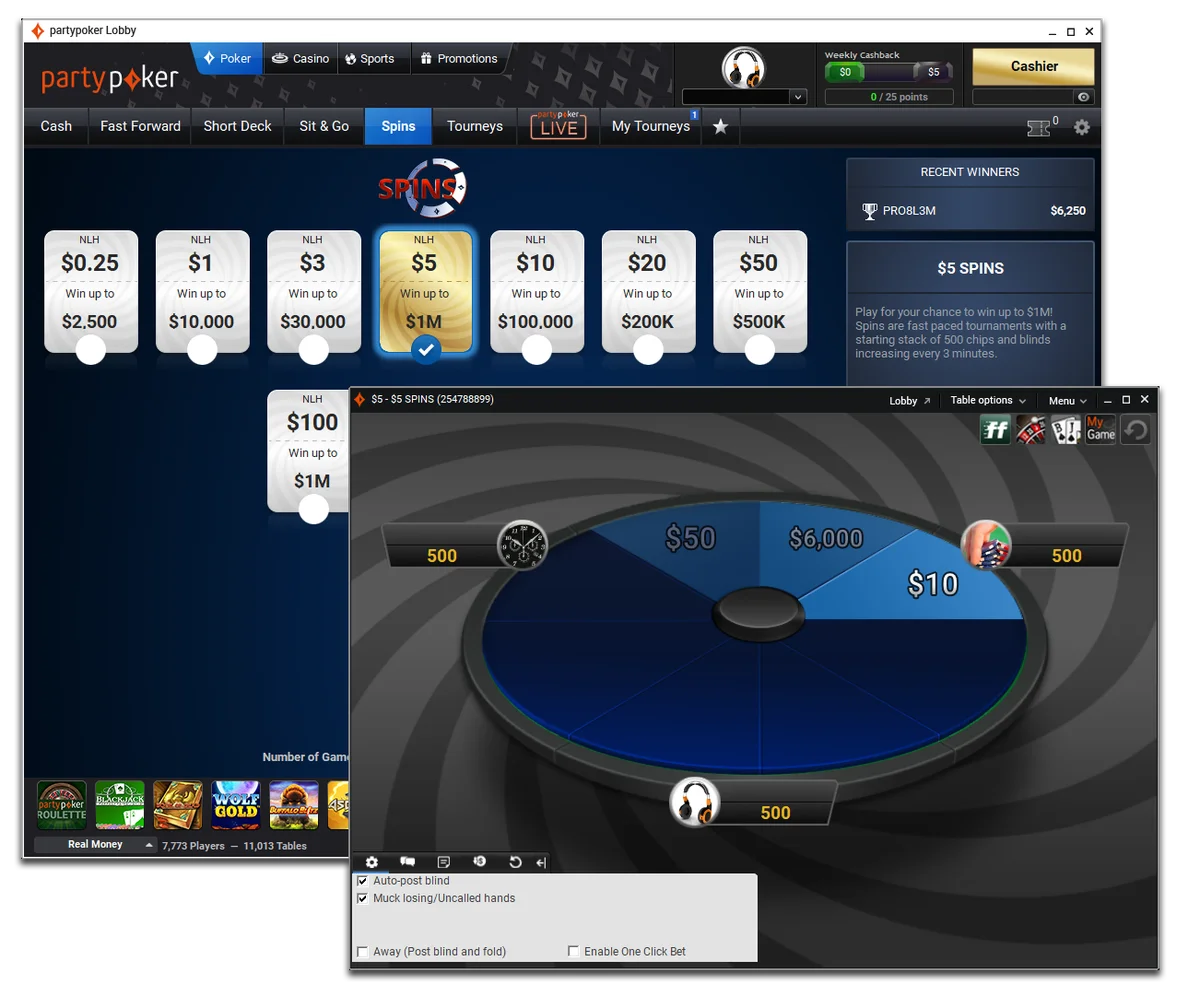Open the chat bubbles tab in the table panel
Screen dimensions: 1200x996
click(x=408, y=862)
